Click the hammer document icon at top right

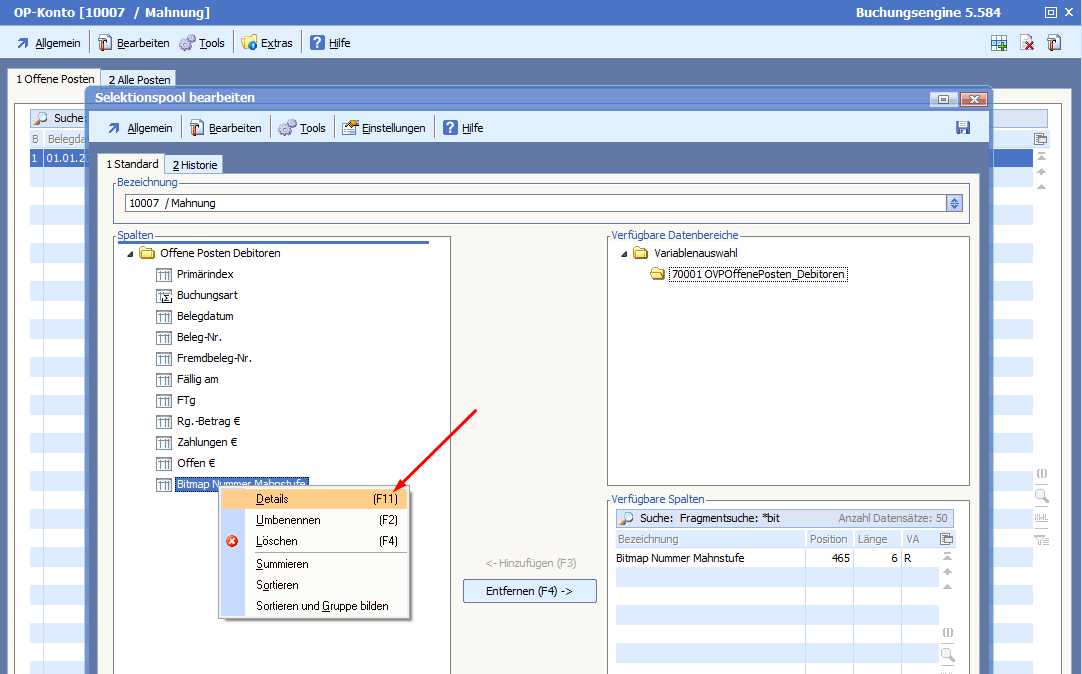click(x=1054, y=43)
